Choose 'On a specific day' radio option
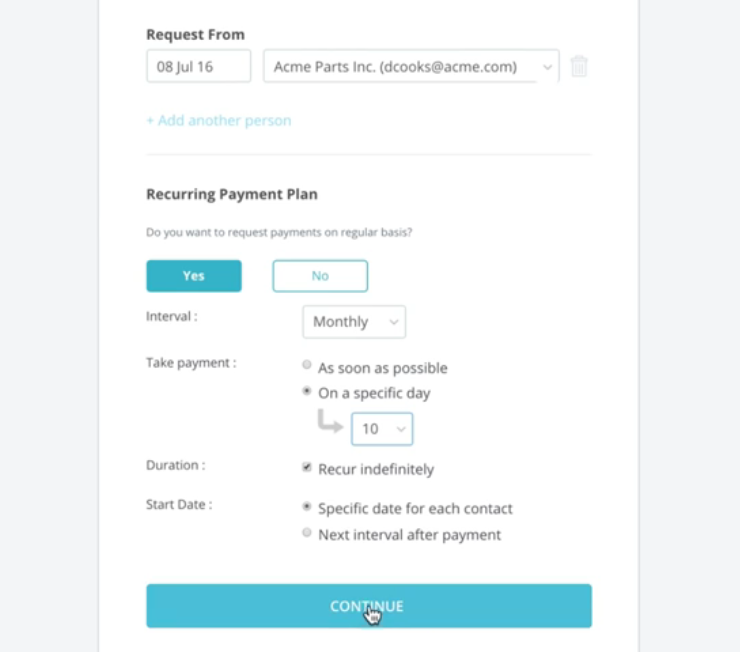 coord(307,392)
